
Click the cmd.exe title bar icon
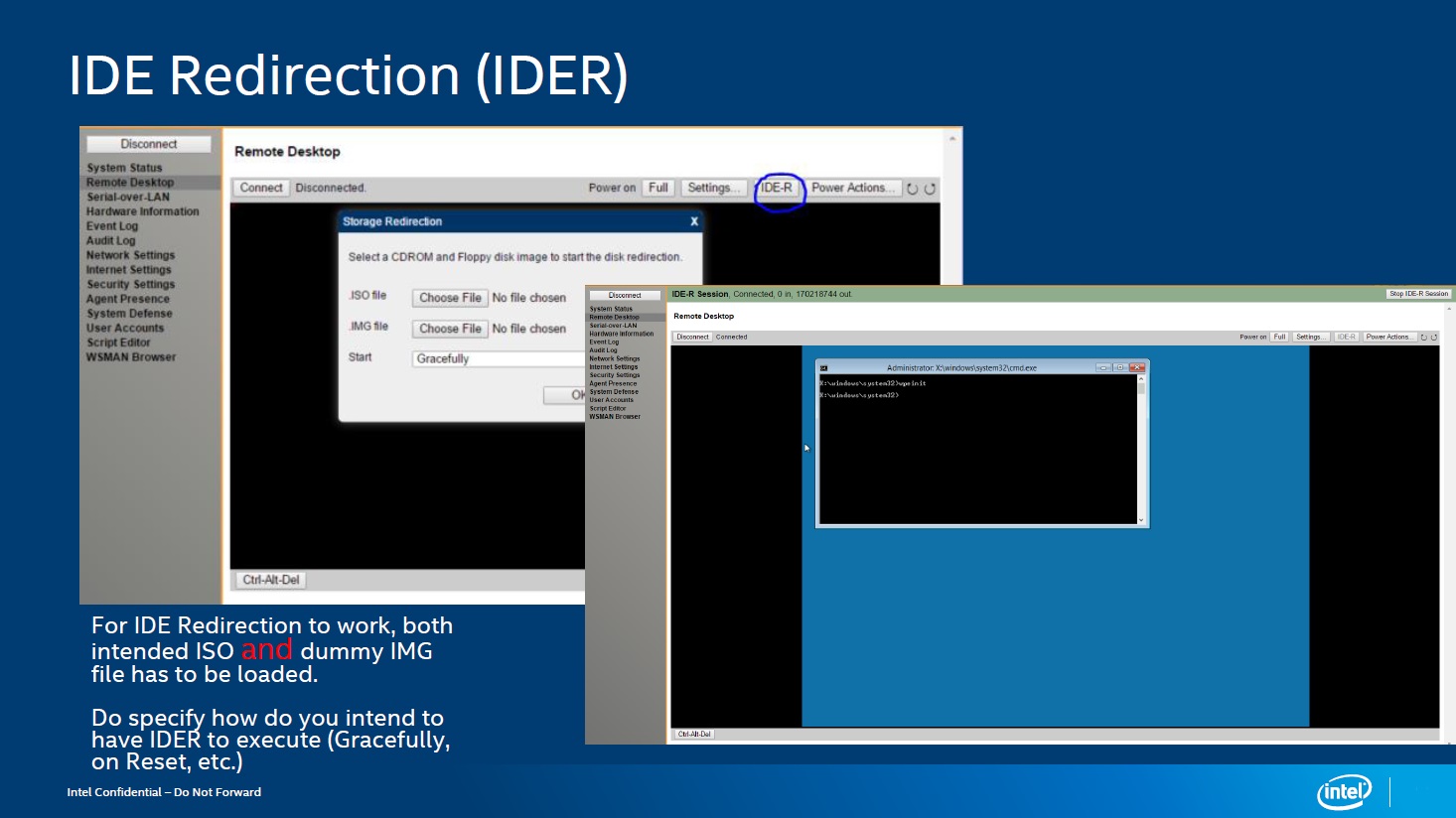(823, 368)
